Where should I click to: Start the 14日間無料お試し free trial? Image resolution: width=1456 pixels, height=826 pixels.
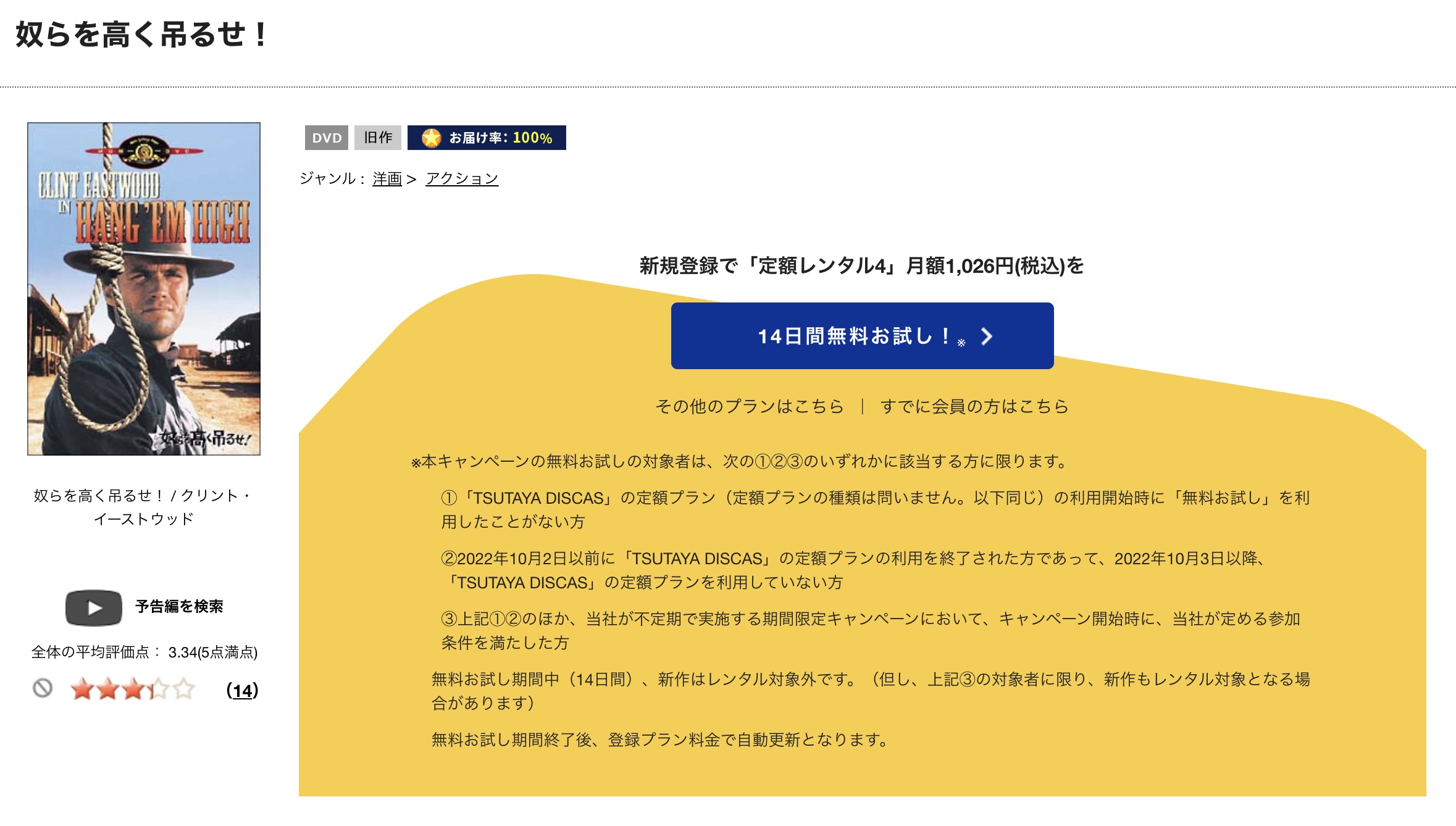[862, 336]
